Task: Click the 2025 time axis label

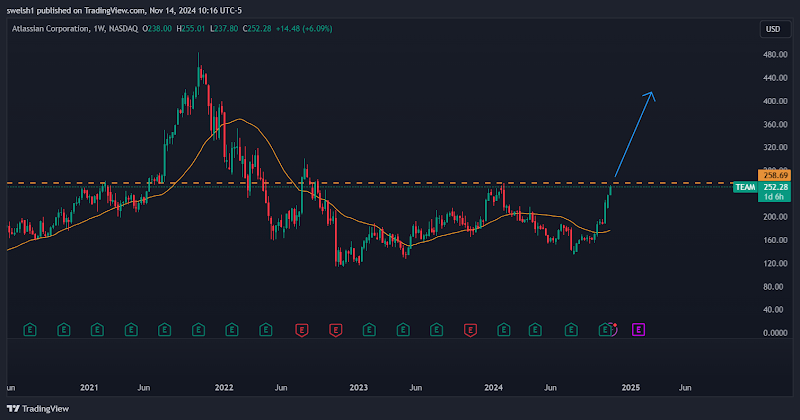Action: (631, 388)
